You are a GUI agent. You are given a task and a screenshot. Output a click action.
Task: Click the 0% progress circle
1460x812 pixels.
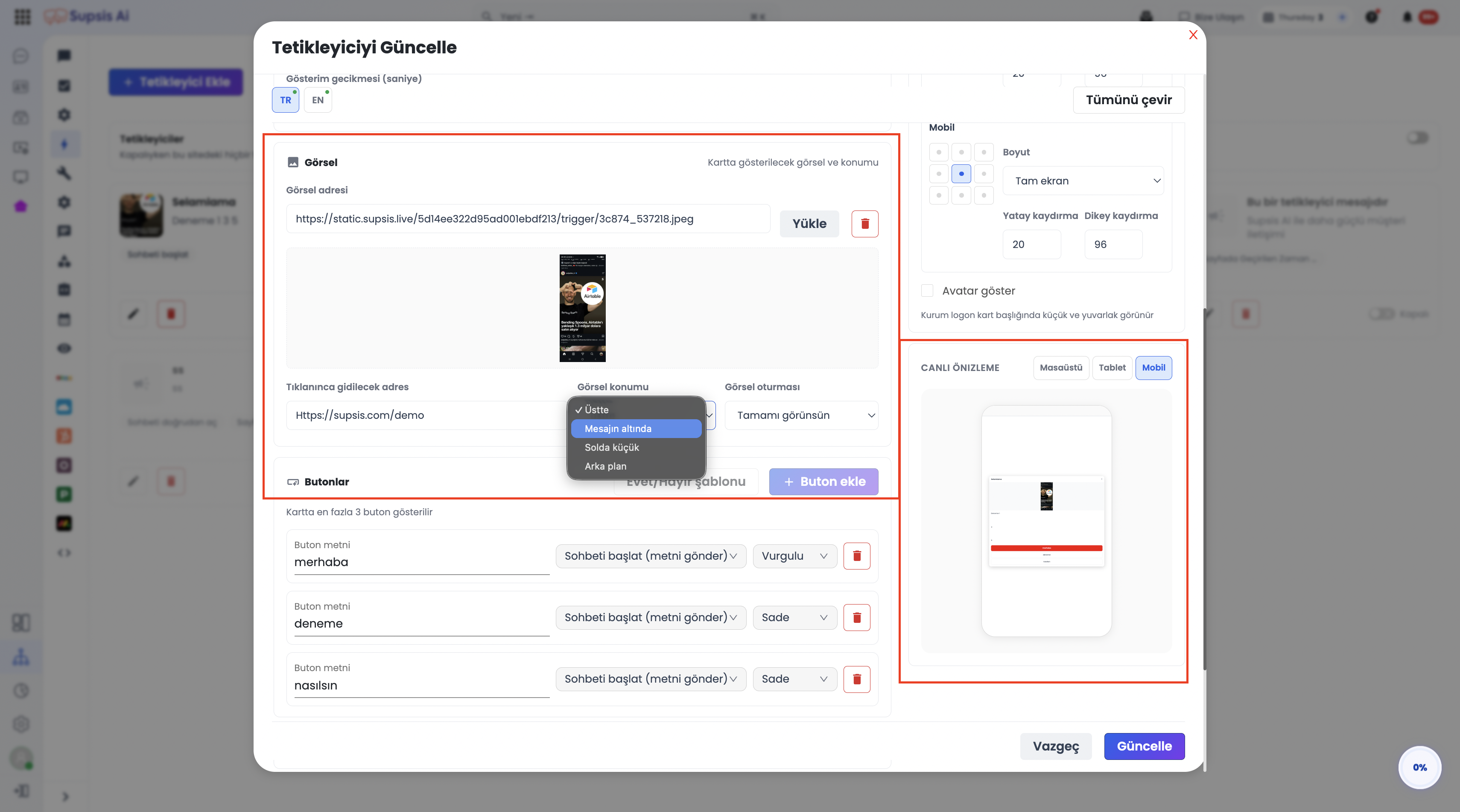1420,767
